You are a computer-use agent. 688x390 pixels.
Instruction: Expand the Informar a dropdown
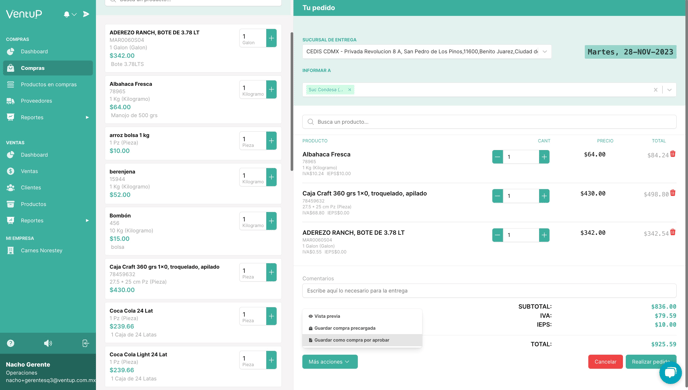pos(670,89)
